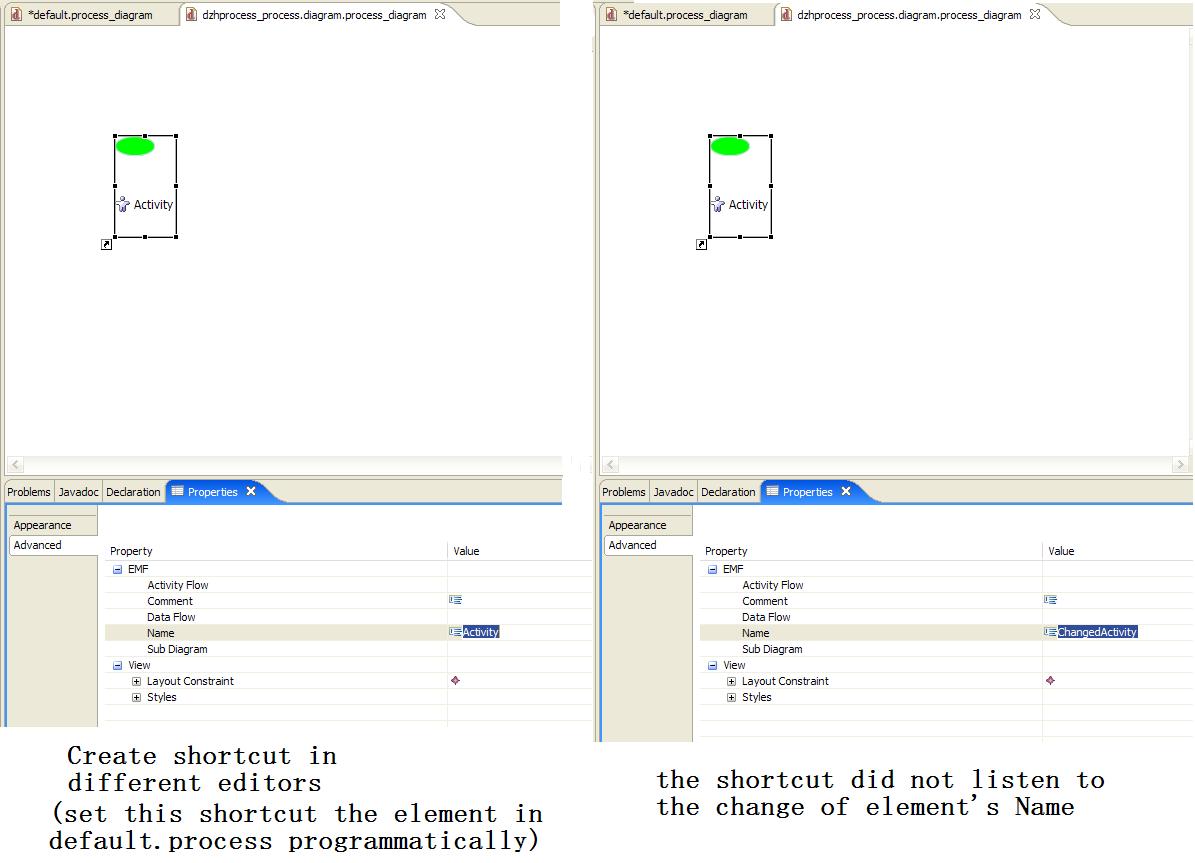This screenshot has height=863, width=1195.
Task: Select Appearance category in right Properties
Action: [648, 525]
